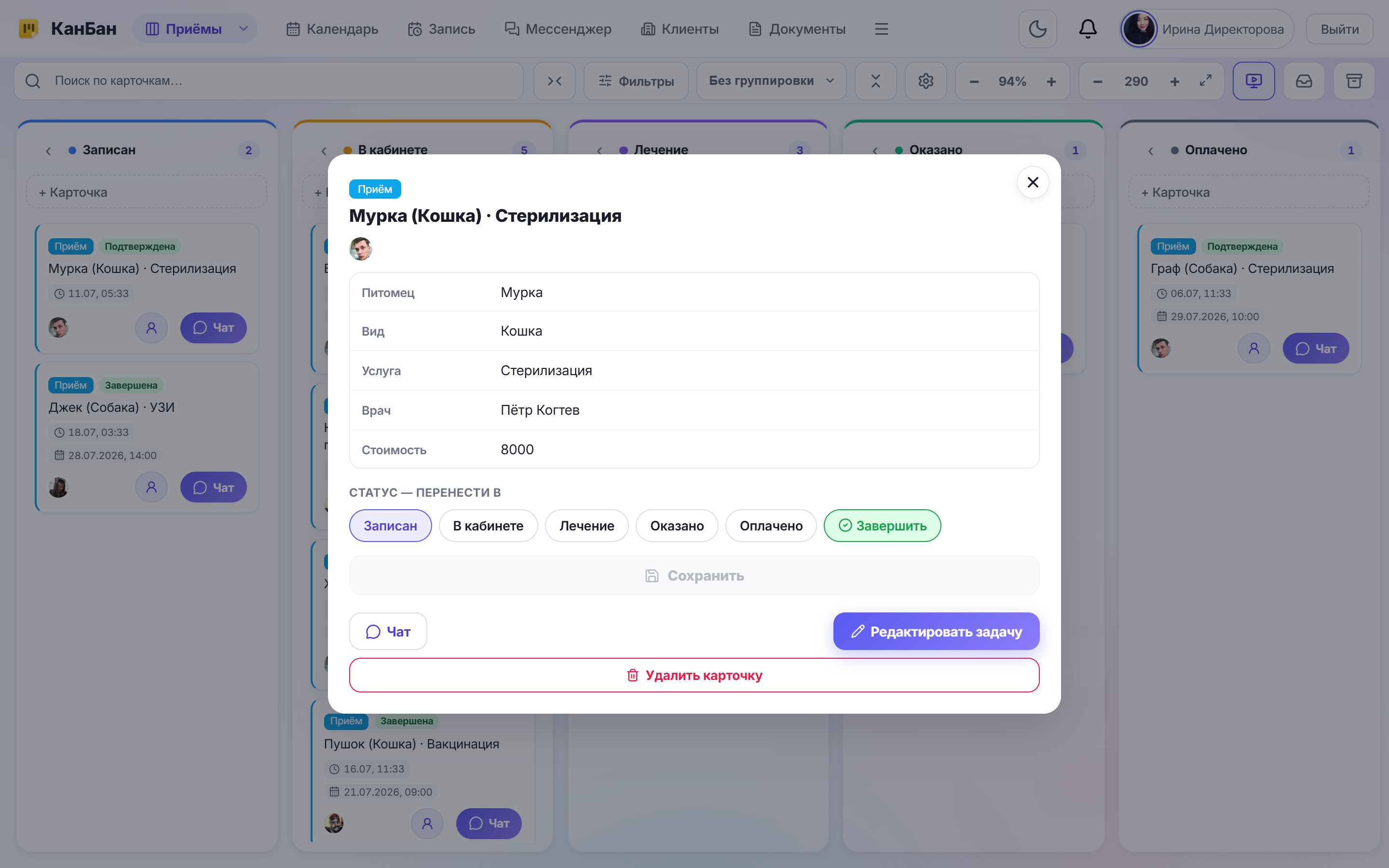The width and height of the screenshot is (1389, 868).
Task: Open the inbox tray icon
Action: click(x=1304, y=81)
